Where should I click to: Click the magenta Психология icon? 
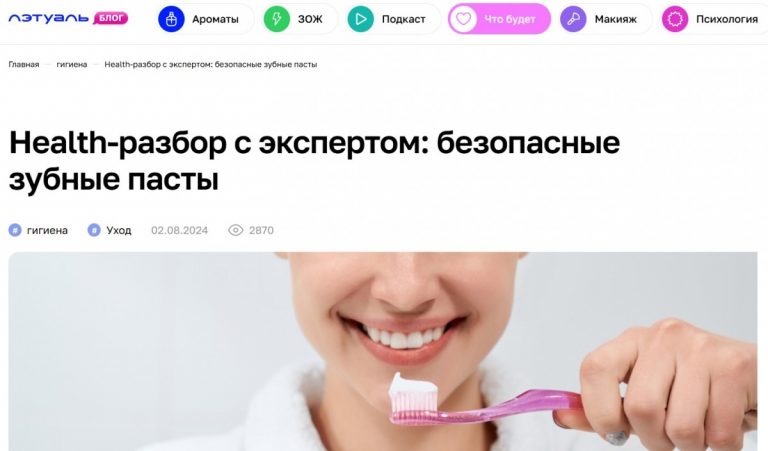675,19
